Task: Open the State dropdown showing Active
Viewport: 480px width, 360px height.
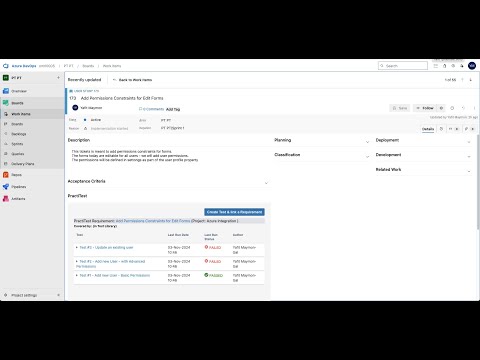Action: click(x=97, y=120)
